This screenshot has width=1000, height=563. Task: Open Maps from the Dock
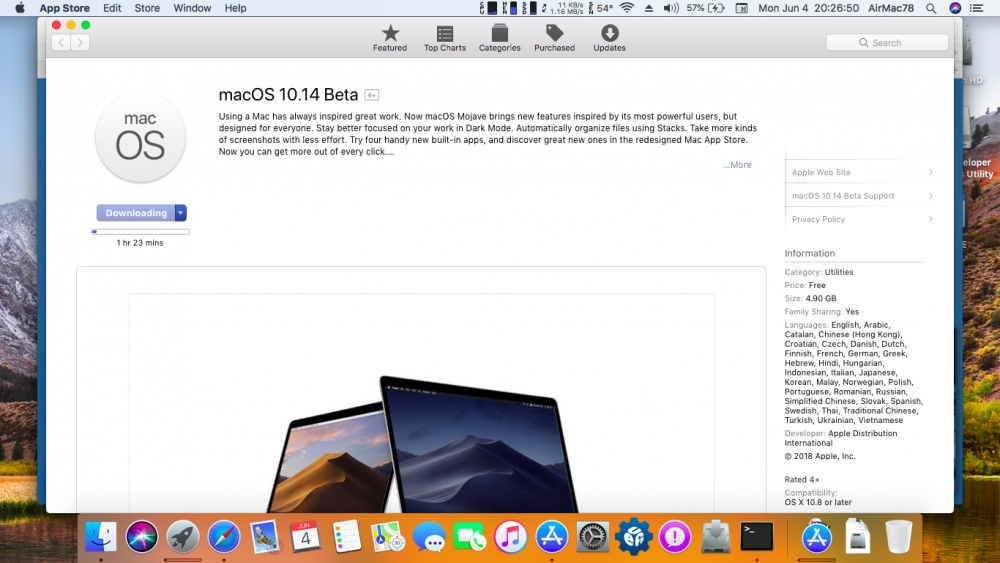[388, 536]
